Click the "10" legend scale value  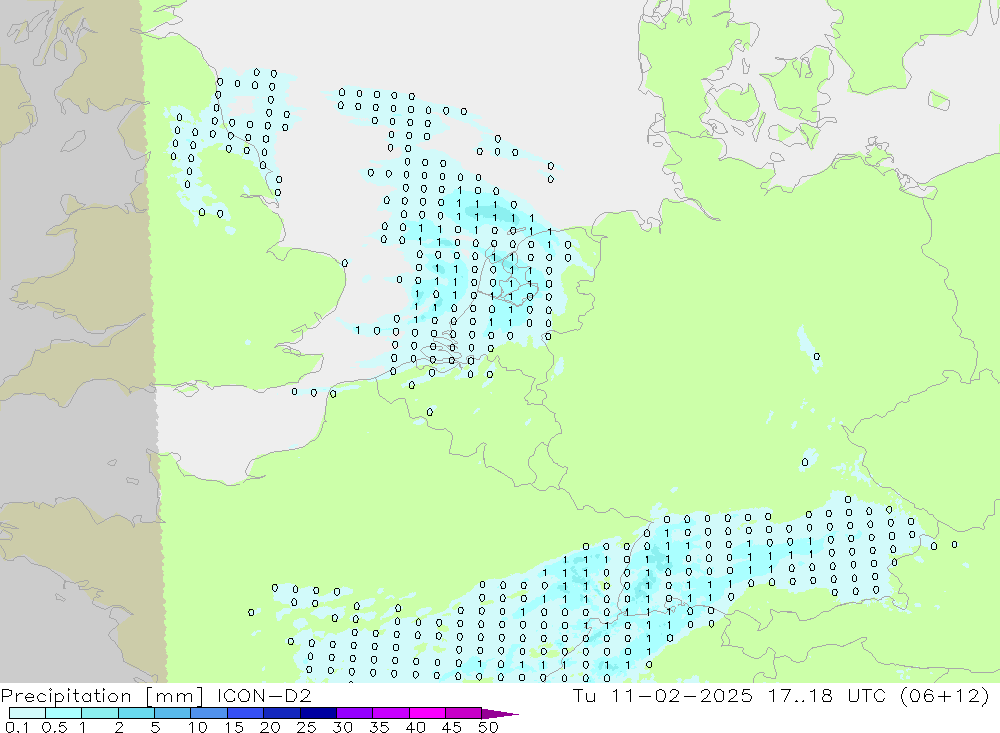click(198, 727)
